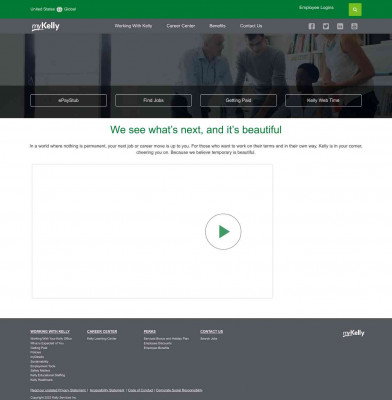Image resolution: width=392 pixels, height=400 pixels.
Task: Open footer heading Perks
Action: [x=150, y=332]
